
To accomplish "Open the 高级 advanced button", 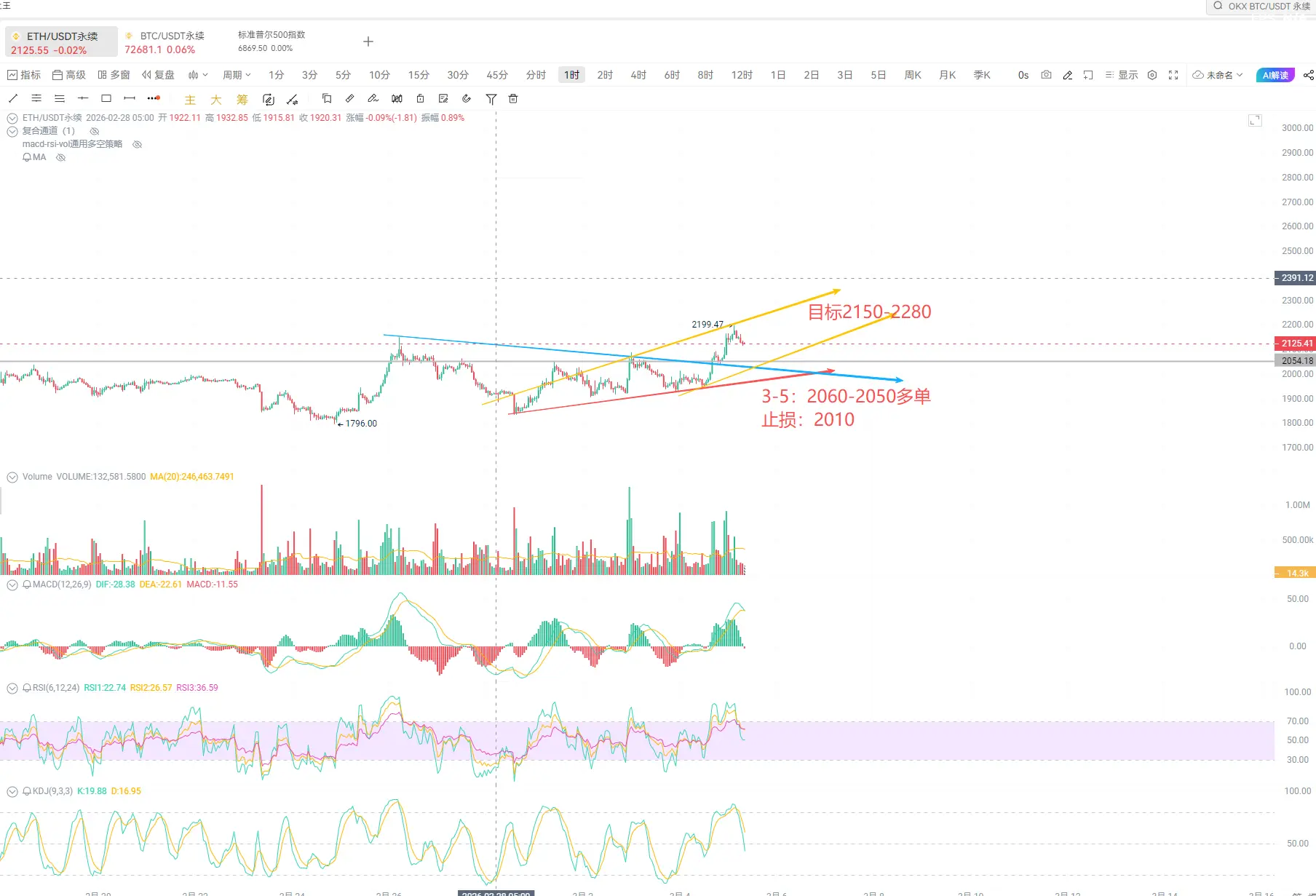I will [x=69, y=75].
